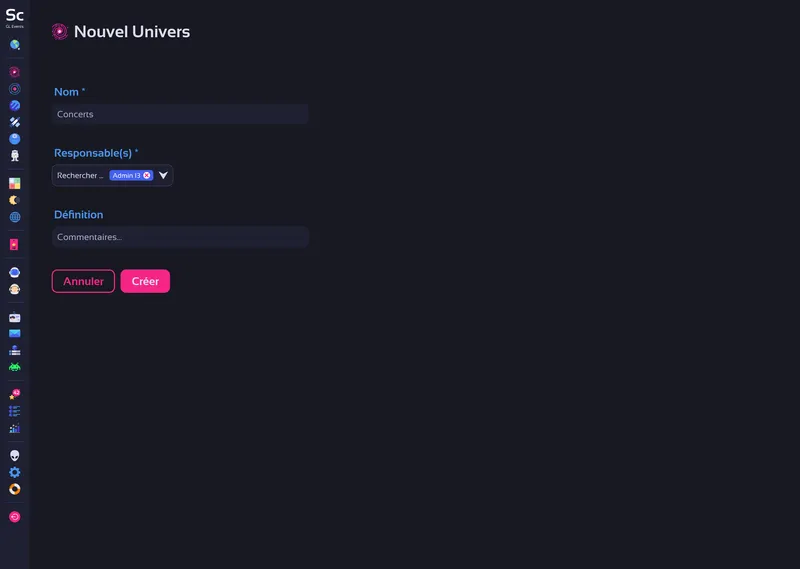Viewport: 800px width, 569px height.
Task: Click the astronaut icon in sidebar
Action: point(15,156)
